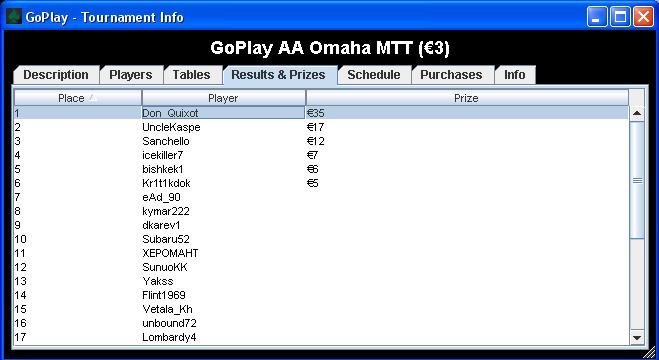Select the Info tab

click(515, 75)
